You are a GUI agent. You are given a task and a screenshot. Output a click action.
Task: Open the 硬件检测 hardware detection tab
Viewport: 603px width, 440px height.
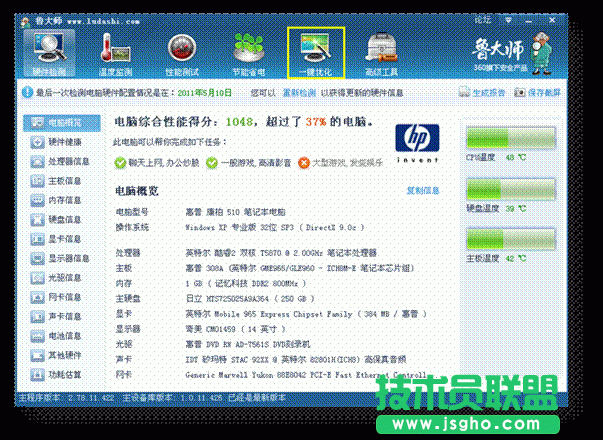pos(49,54)
